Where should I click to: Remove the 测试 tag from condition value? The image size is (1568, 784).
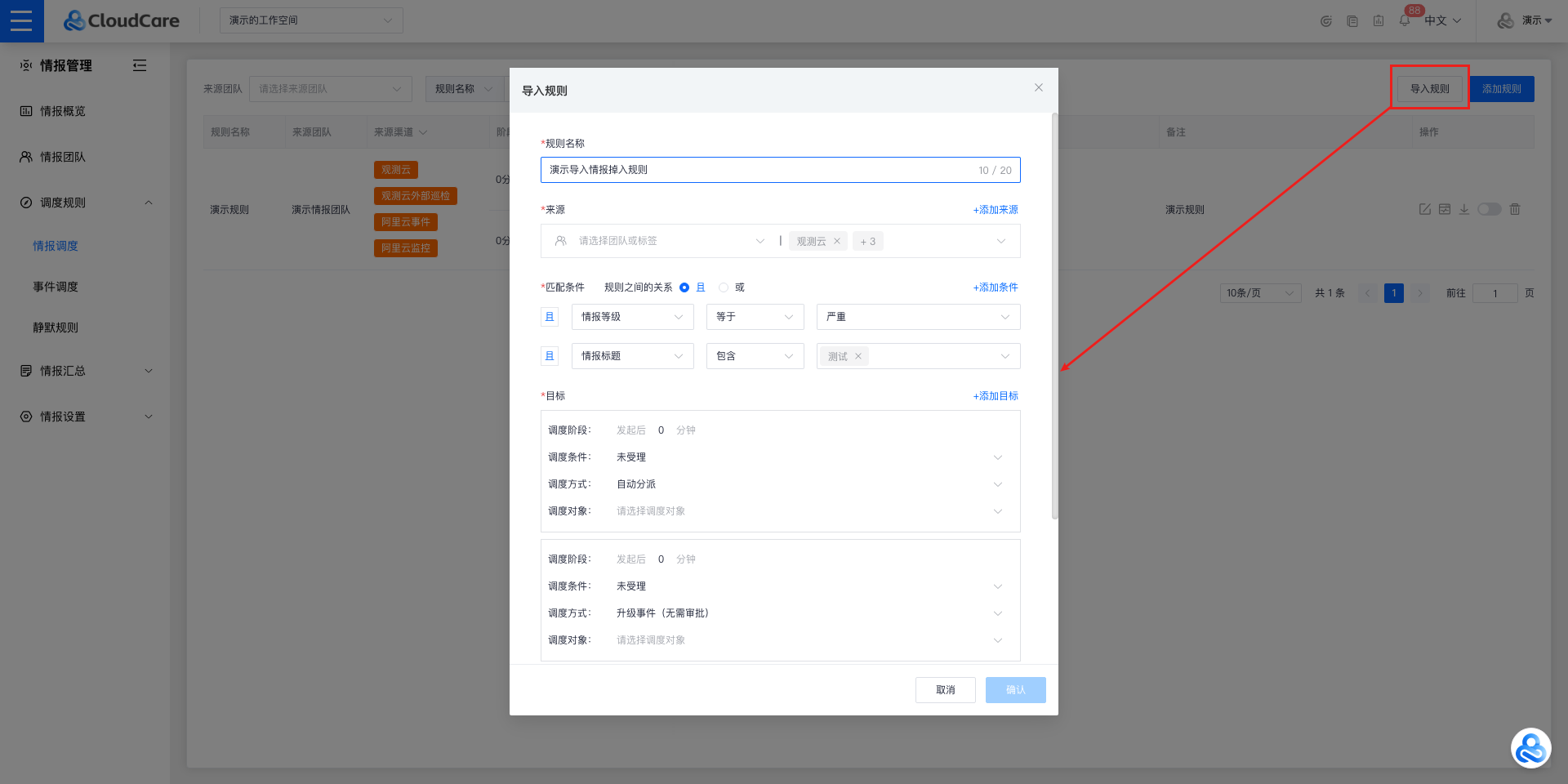[x=858, y=357]
